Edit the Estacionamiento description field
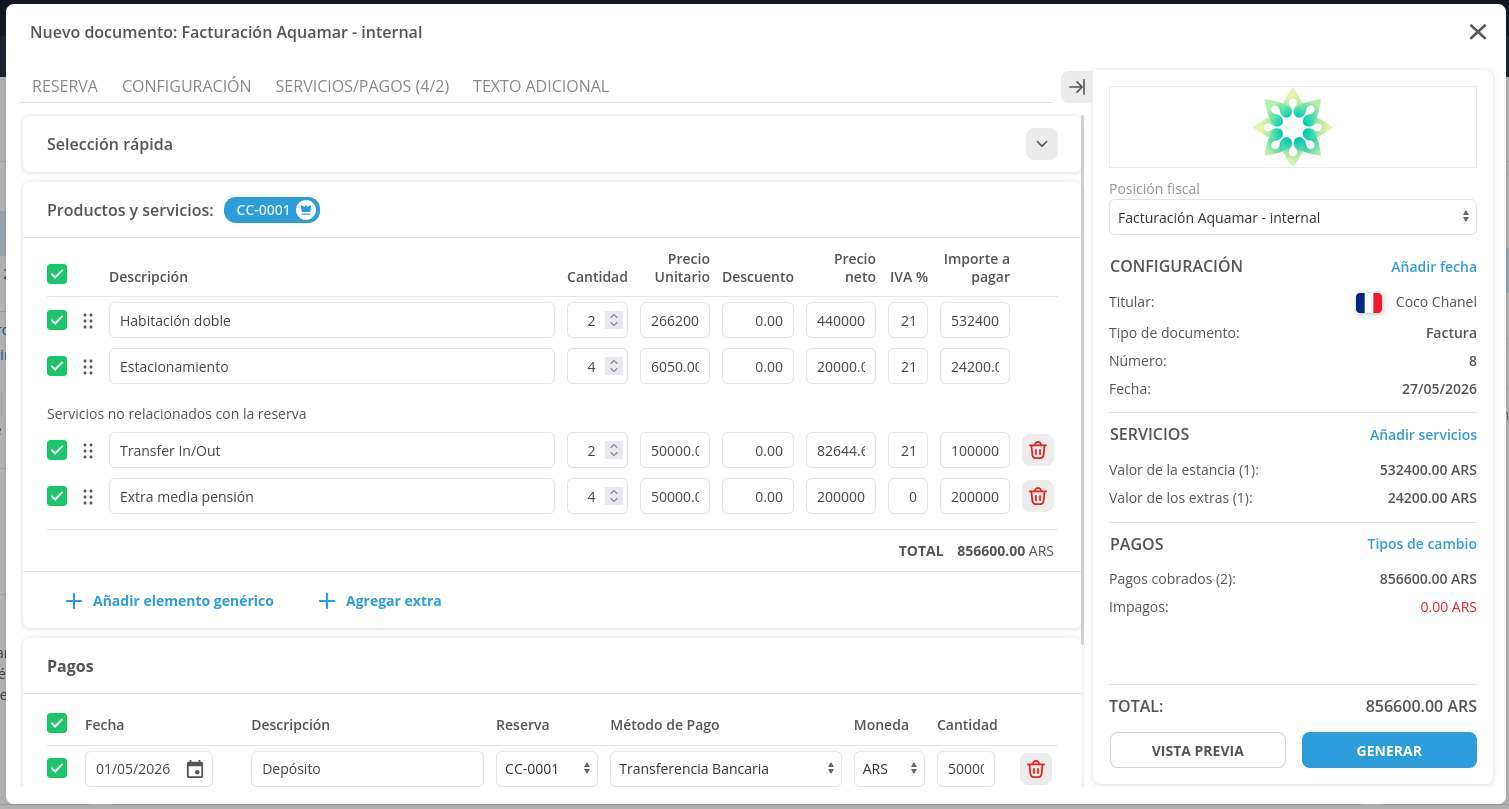Image resolution: width=1509 pixels, height=809 pixels. pyautogui.click(x=332, y=367)
